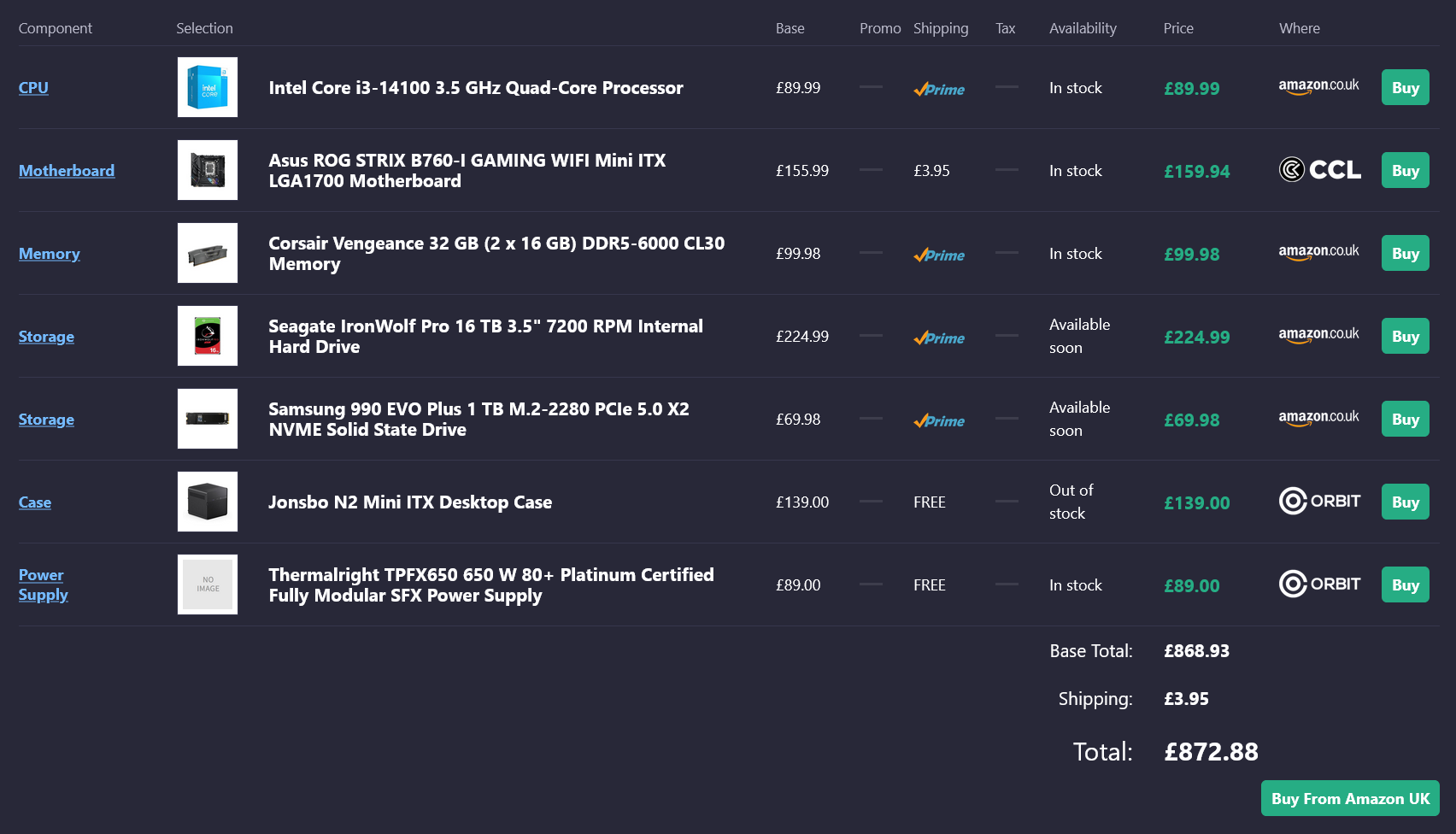Click the Buy From Amazon UK button
The width and height of the screenshot is (1456, 834).
1350,798
